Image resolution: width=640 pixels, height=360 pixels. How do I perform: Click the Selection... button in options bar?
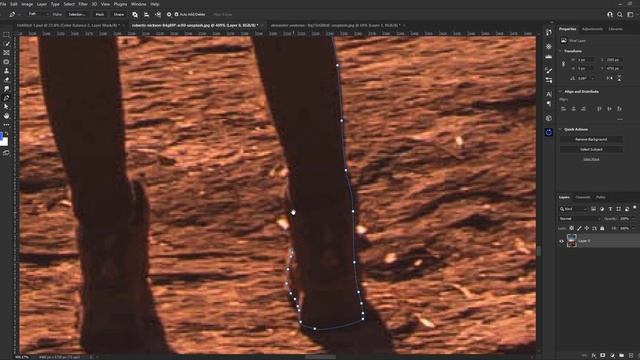(x=77, y=14)
